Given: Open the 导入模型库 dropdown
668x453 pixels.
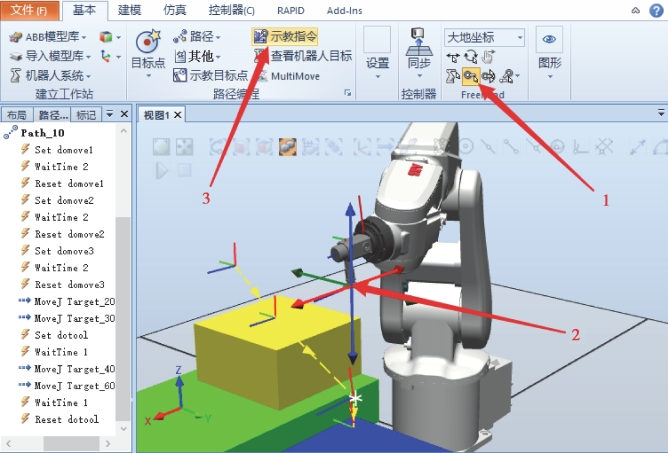Looking at the screenshot, I should click(x=50, y=56).
